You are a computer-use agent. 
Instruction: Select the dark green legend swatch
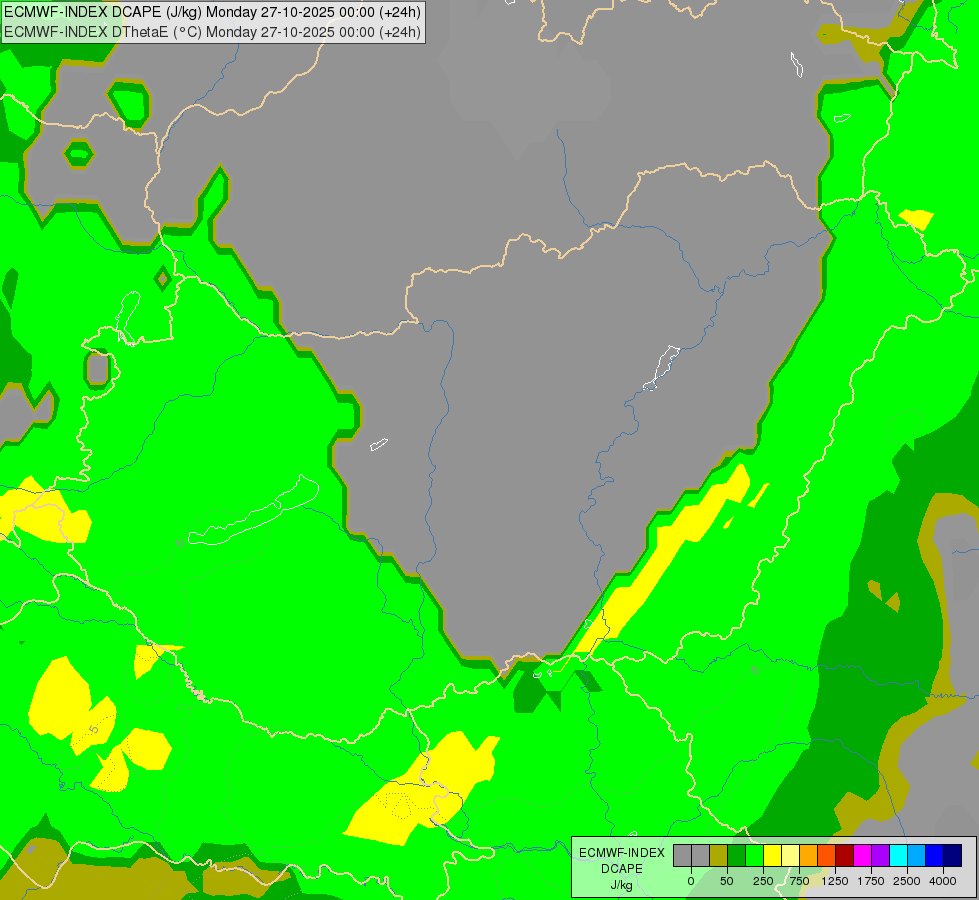pyautogui.click(x=737, y=855)
